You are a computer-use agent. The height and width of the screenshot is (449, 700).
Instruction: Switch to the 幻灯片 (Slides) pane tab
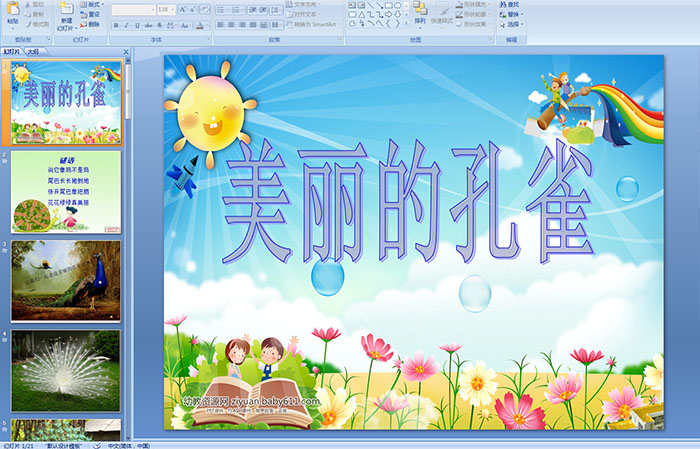click(x=12, y=52)
